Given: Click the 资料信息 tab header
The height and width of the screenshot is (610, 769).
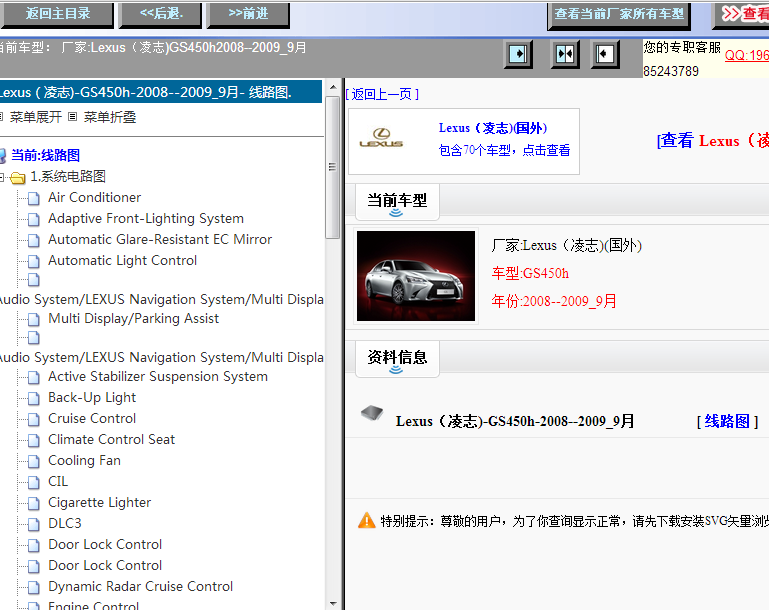Looking at the screenshot, I should 397,359.
